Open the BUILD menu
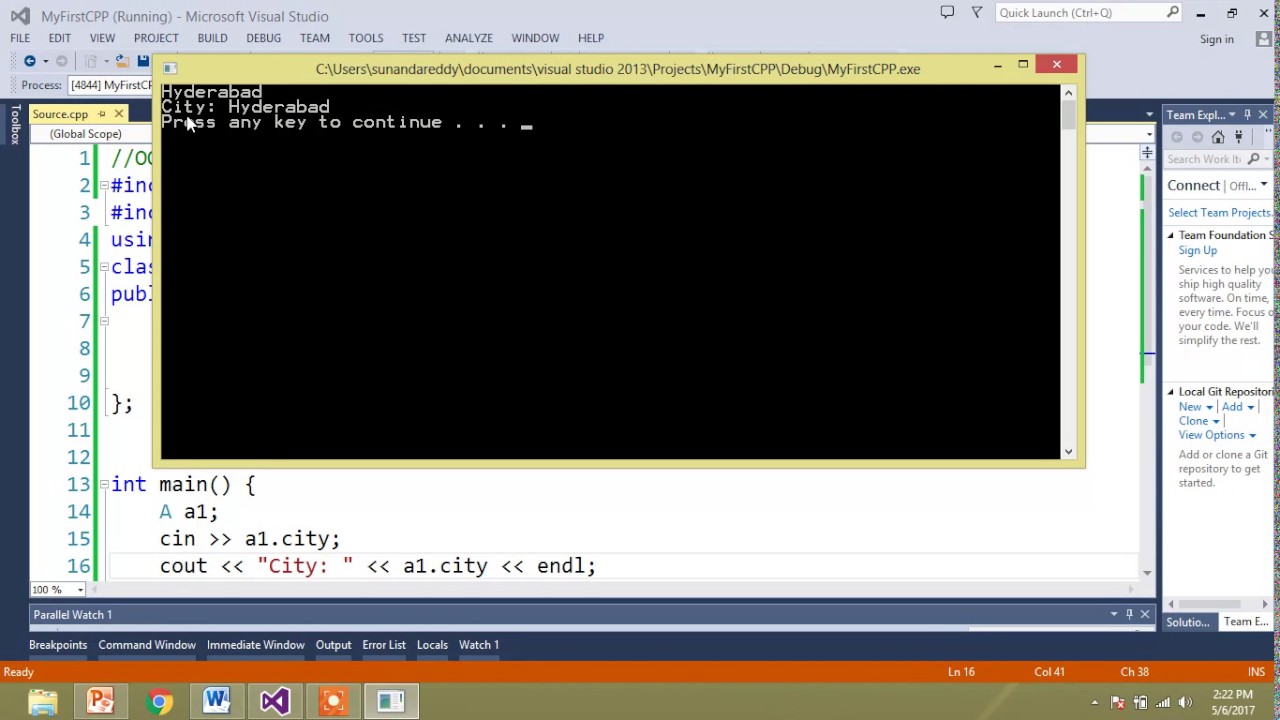The width and height of the screenshot is (1280, 720). click(212, 38)
